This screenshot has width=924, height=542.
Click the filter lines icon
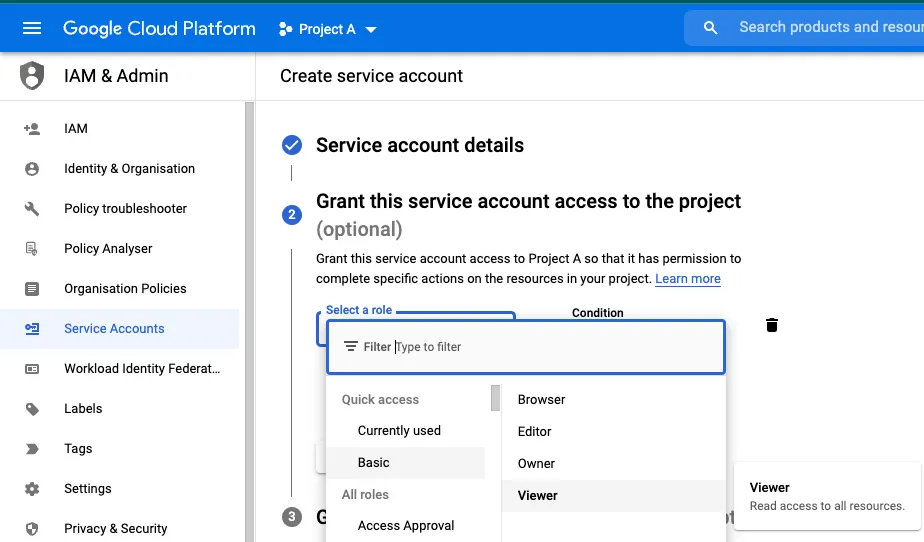351,346
